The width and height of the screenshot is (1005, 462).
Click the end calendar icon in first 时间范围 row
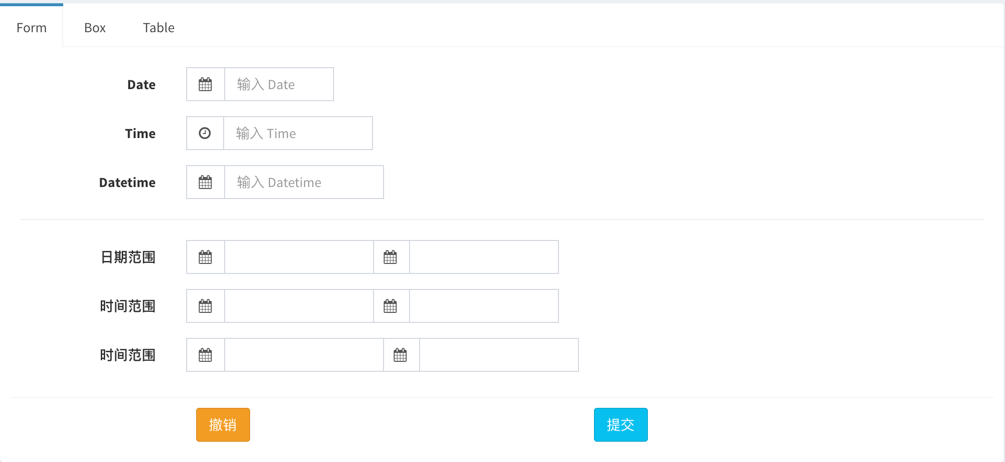click(x=390, y=306)
